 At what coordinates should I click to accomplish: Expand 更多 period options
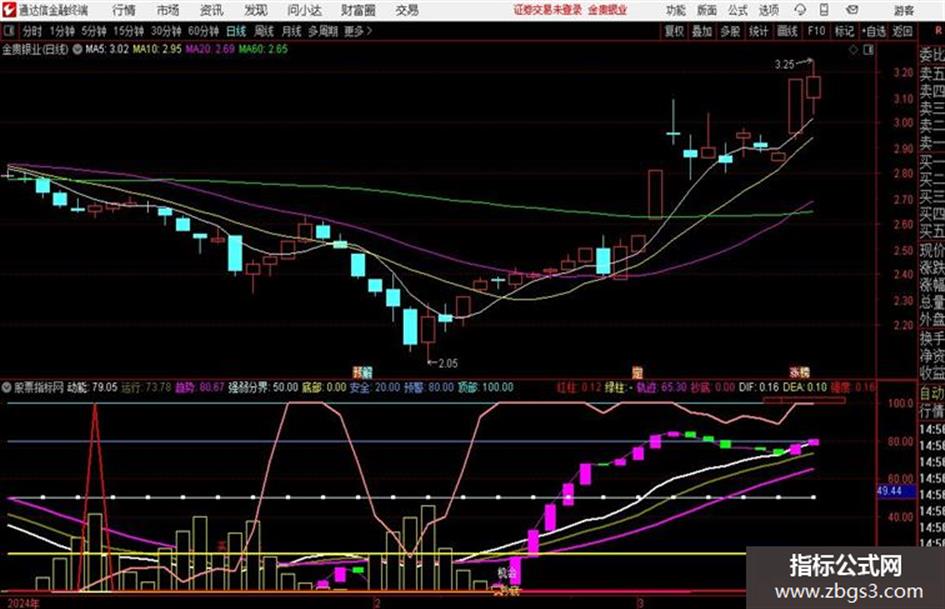[358, 31]
